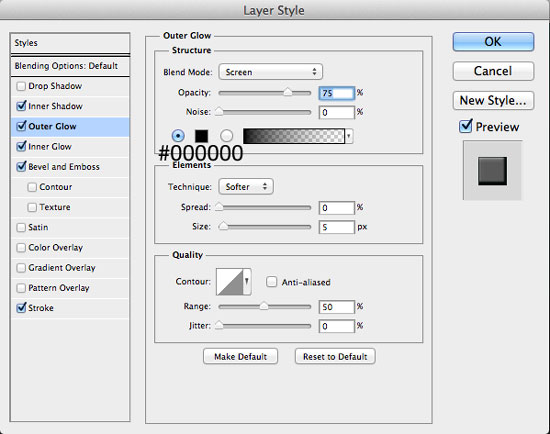Uncheck the Preview checkbox
Image resolution: width=550 pixels, height=434 pixels.
point(465,126)
